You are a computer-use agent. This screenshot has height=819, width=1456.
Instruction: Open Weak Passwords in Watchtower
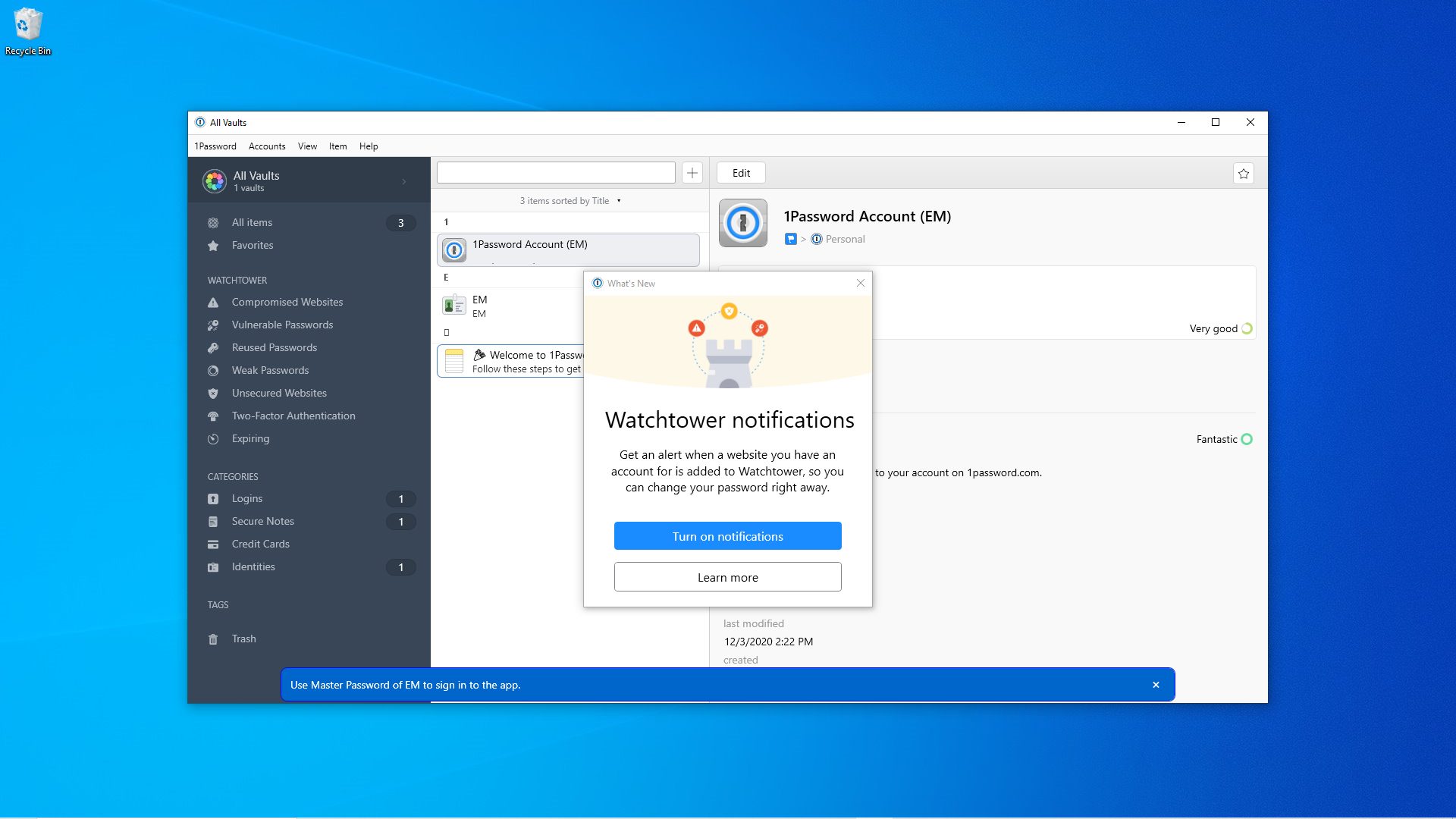pyautogui.click(x=270, y=371)
